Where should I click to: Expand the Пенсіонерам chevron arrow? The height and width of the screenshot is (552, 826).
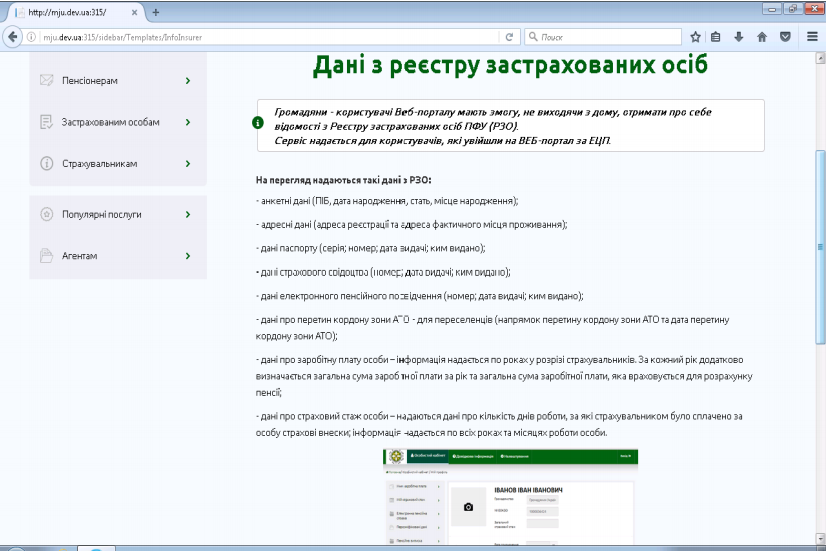tap(188, 81)
